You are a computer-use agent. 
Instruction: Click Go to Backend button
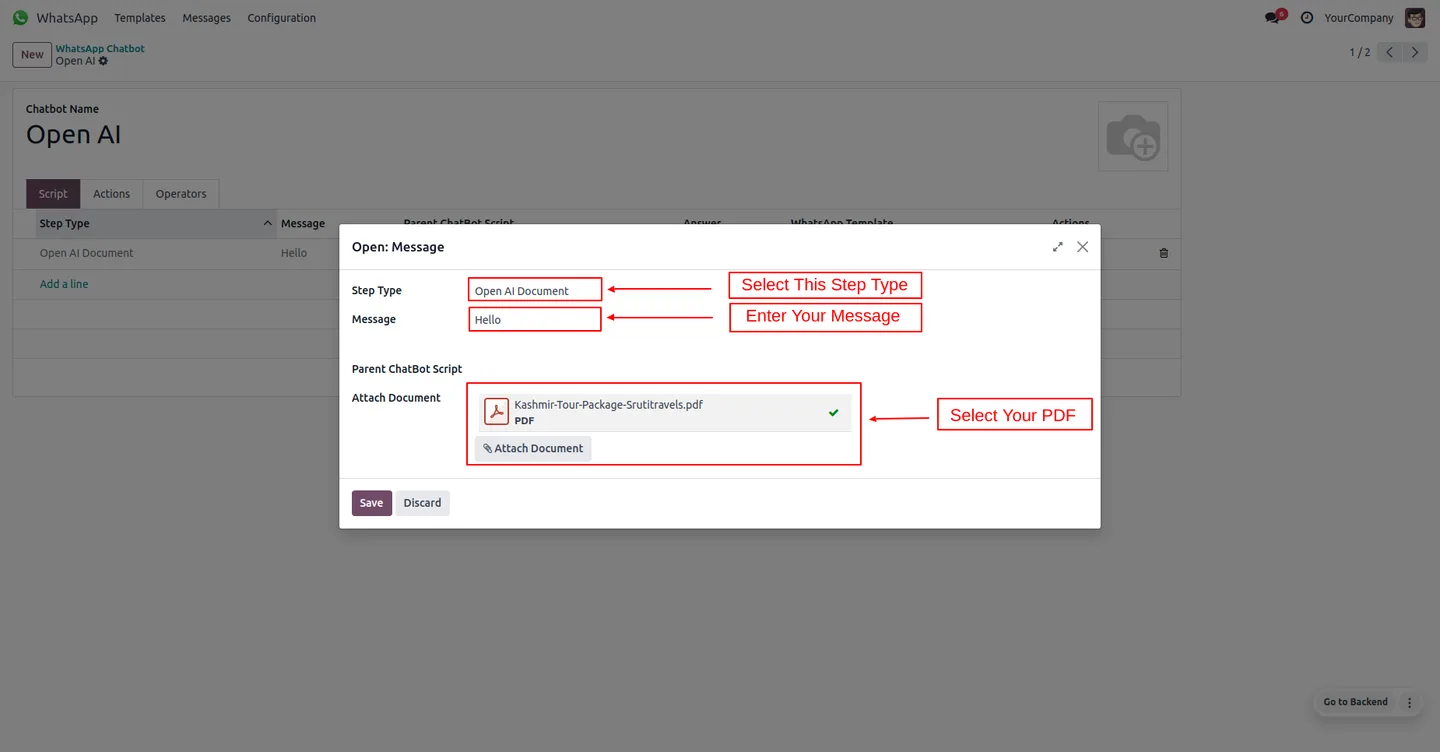pyautogui.click(x=1355, y=702)
